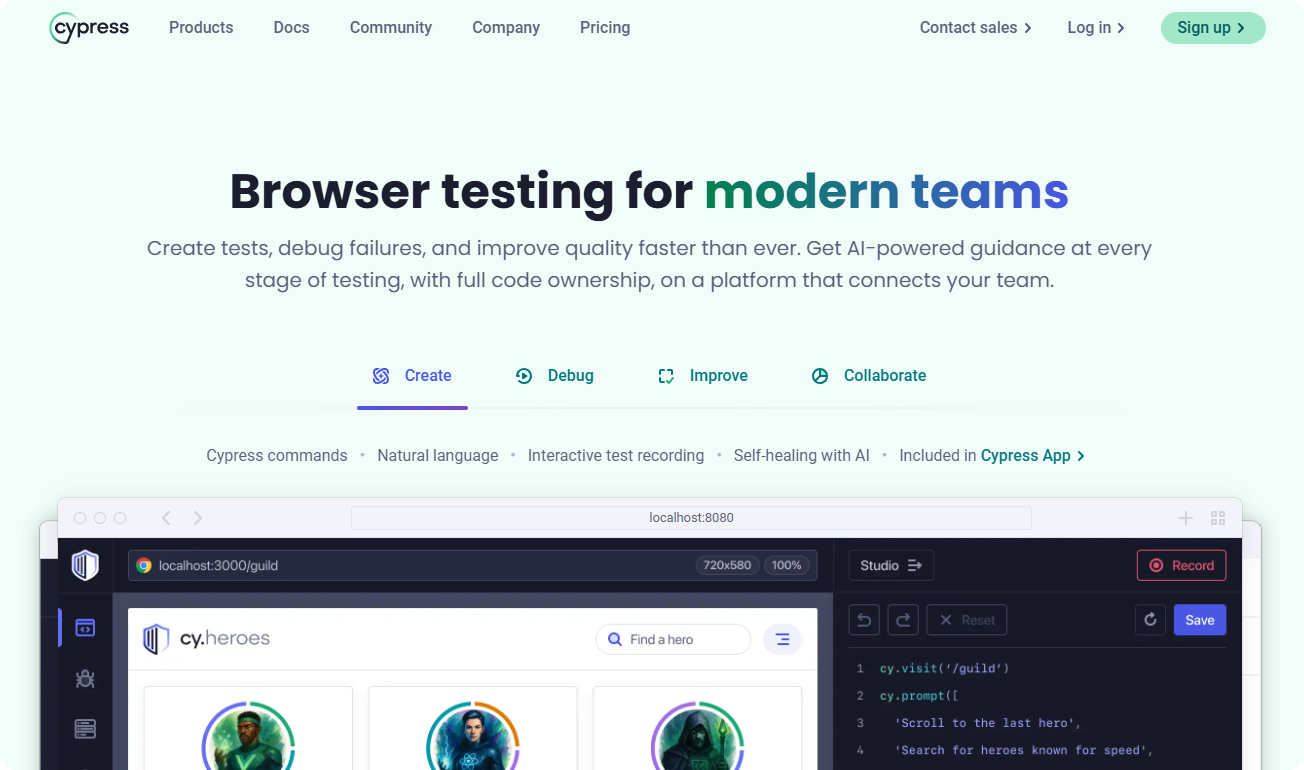The image size is (1304, 770).
Task: Click the Collaborate tab chart icon
Action: coord(820,376)
